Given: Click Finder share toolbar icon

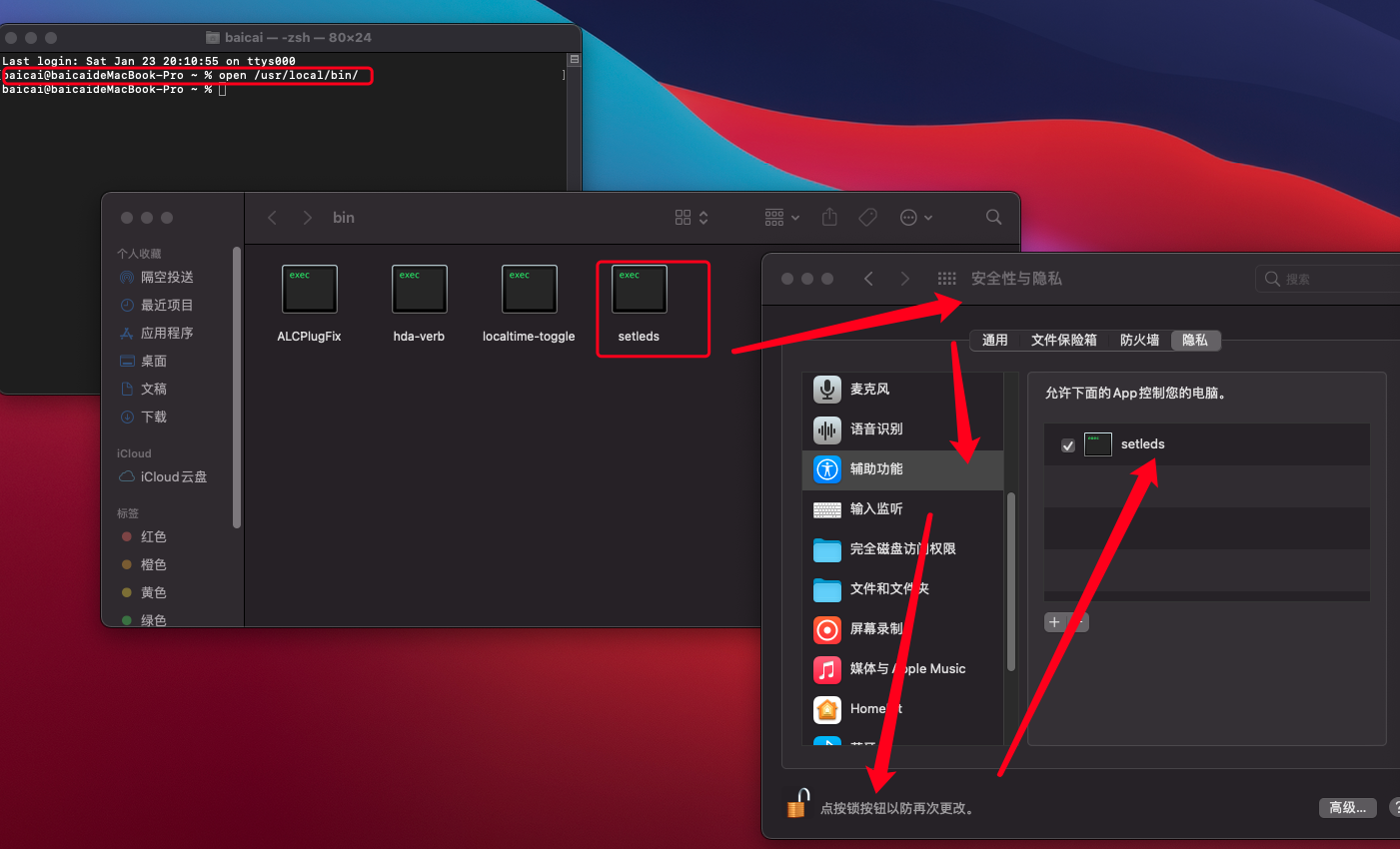Looking at the screenshot, I should point(829,217).
